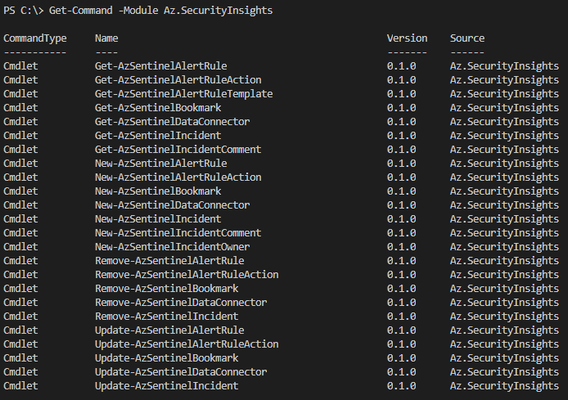Place cursor in Get-Command prompt line

coord(138,11)
